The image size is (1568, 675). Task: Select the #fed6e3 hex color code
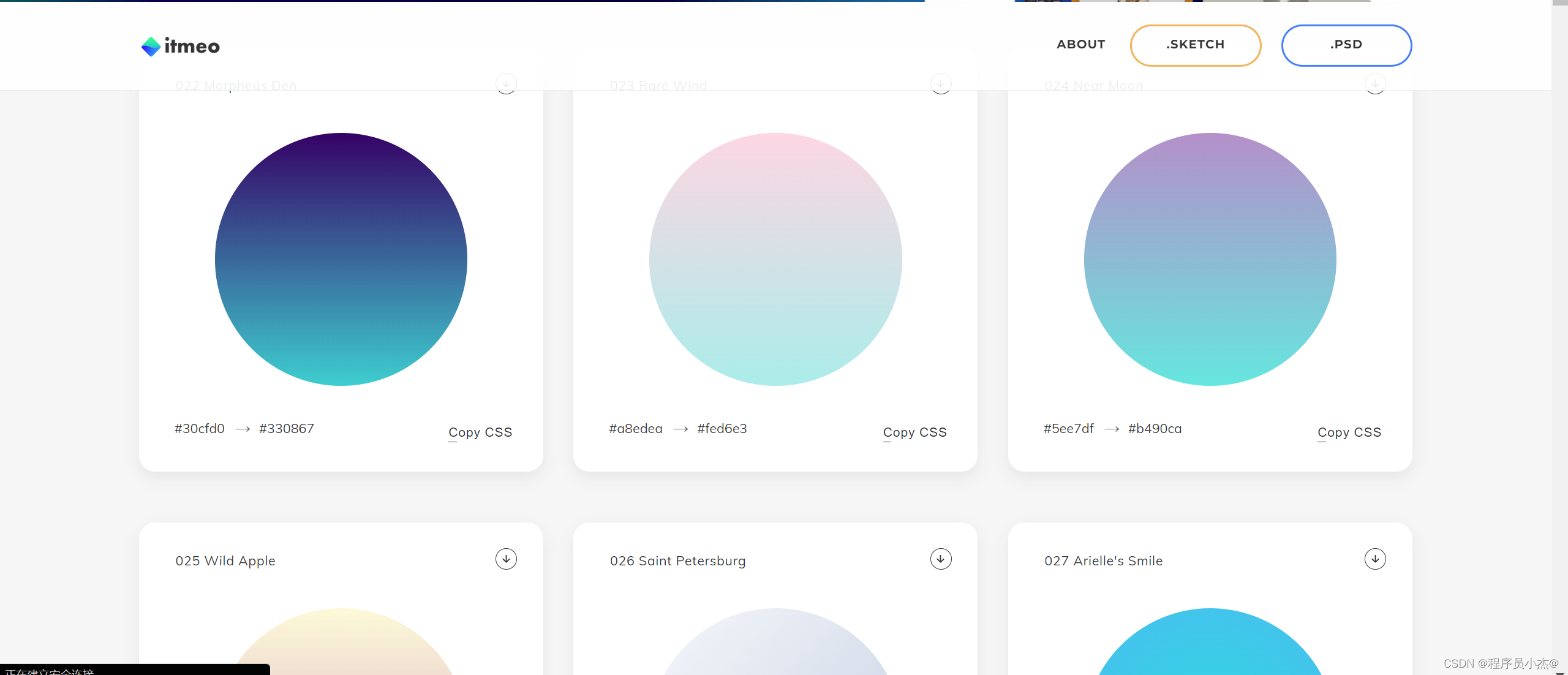click(722, 429)
